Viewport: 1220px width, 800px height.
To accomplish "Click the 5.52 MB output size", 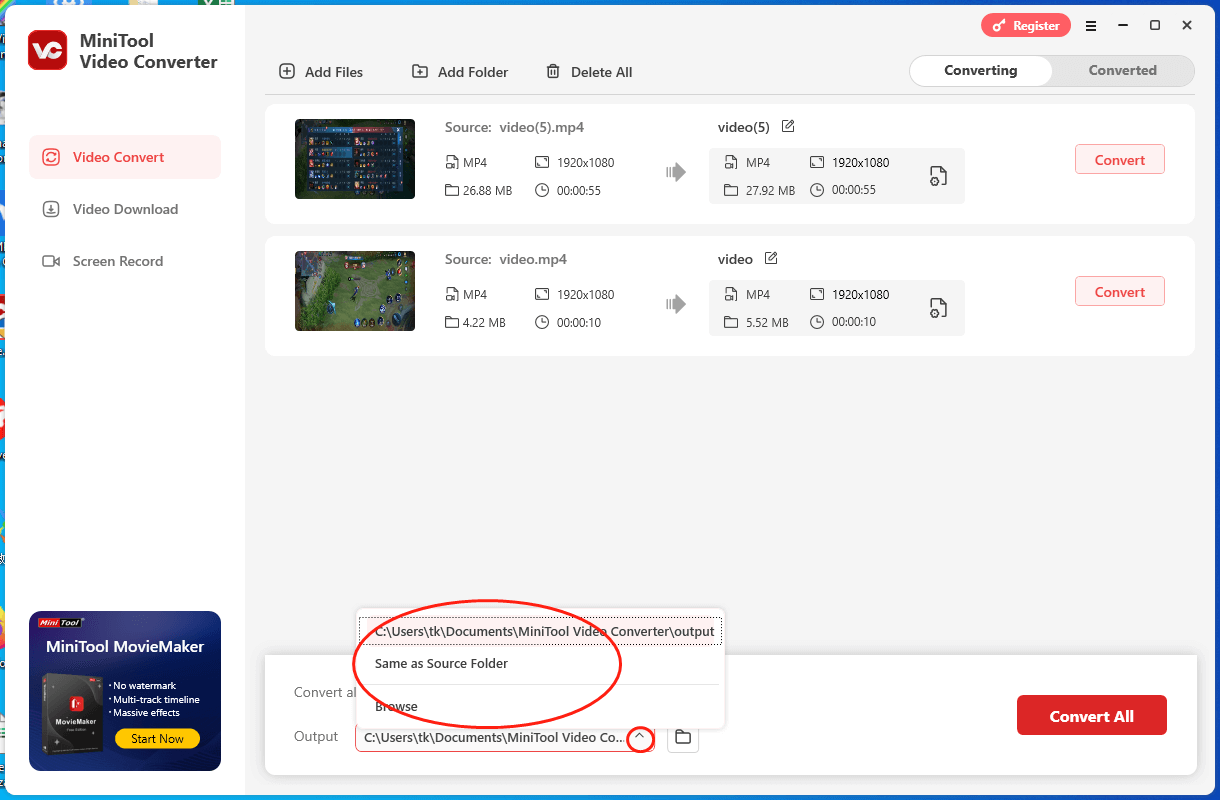I will tap(767, 323).
